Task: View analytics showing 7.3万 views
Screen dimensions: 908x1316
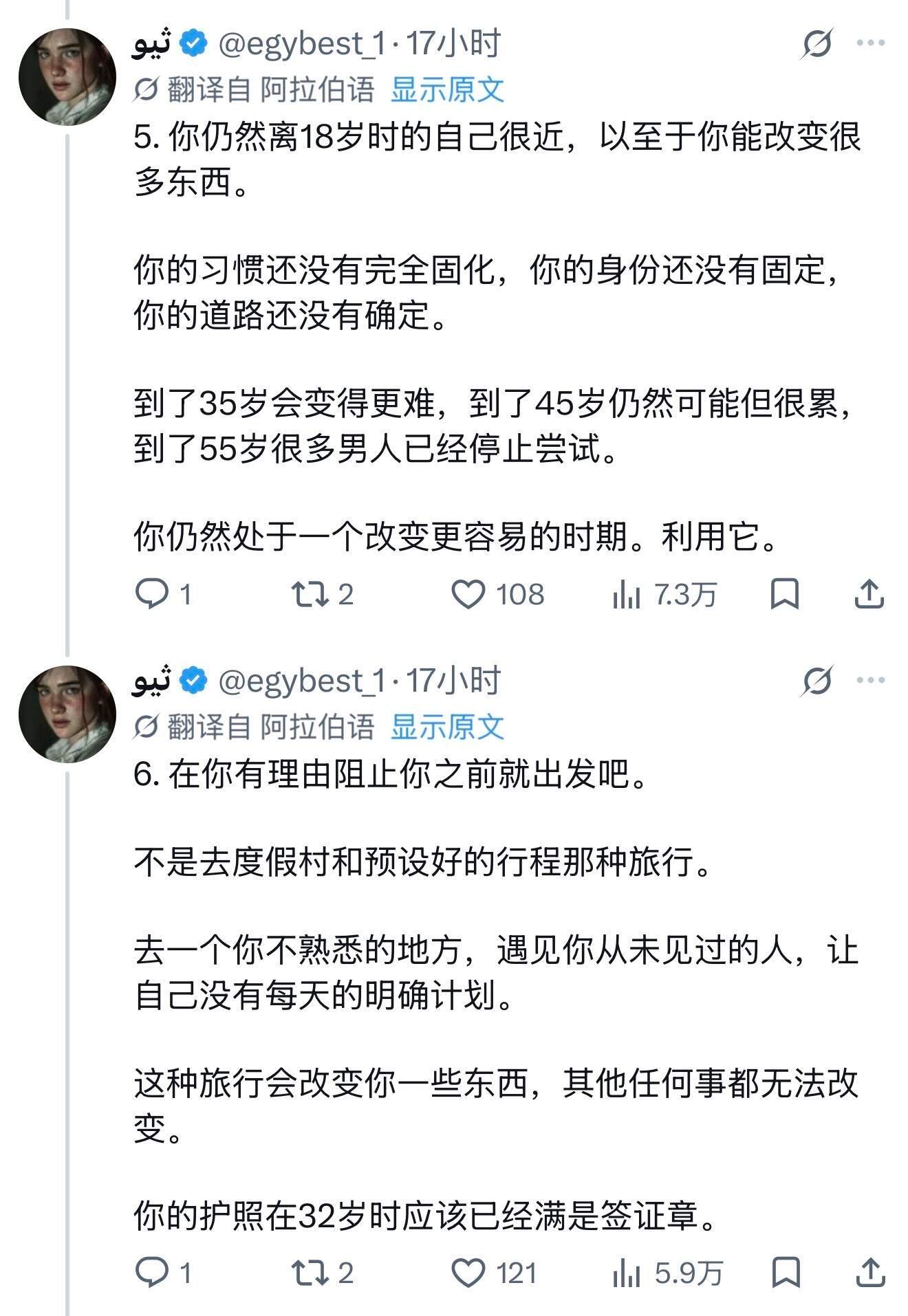Action: (664, 595)
